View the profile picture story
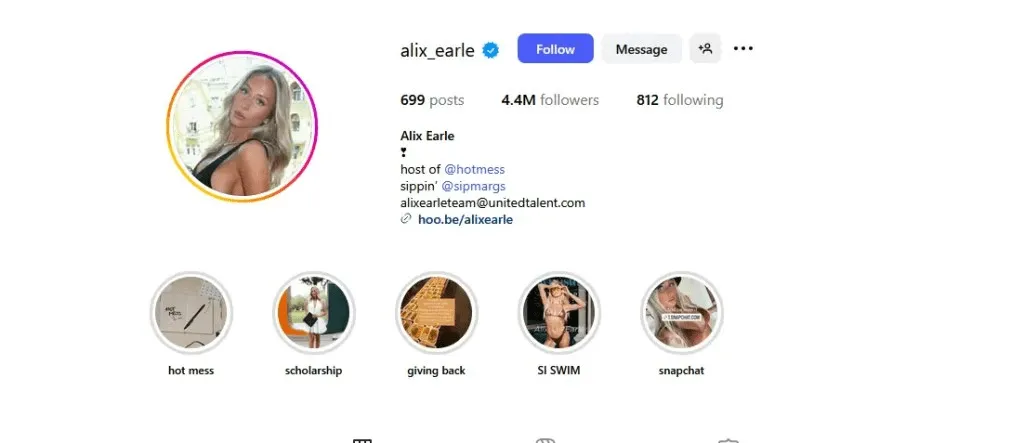The image size is (1024, 443). pyautogui.click(x=242, y=126)
